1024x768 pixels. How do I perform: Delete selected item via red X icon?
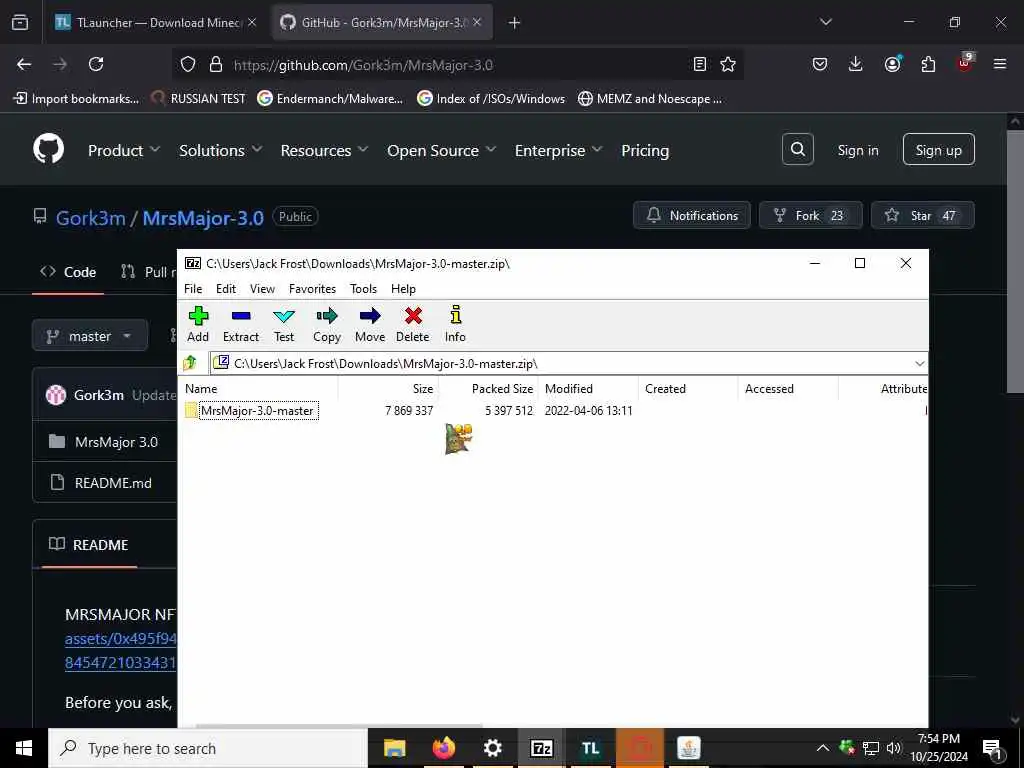413,325
